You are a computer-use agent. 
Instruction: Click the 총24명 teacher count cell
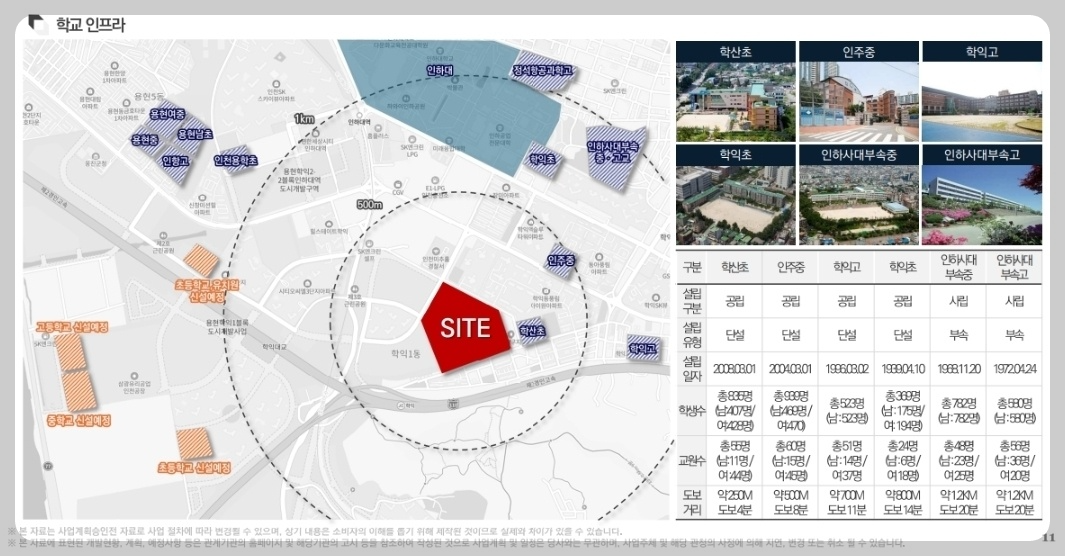click(903, 460)
